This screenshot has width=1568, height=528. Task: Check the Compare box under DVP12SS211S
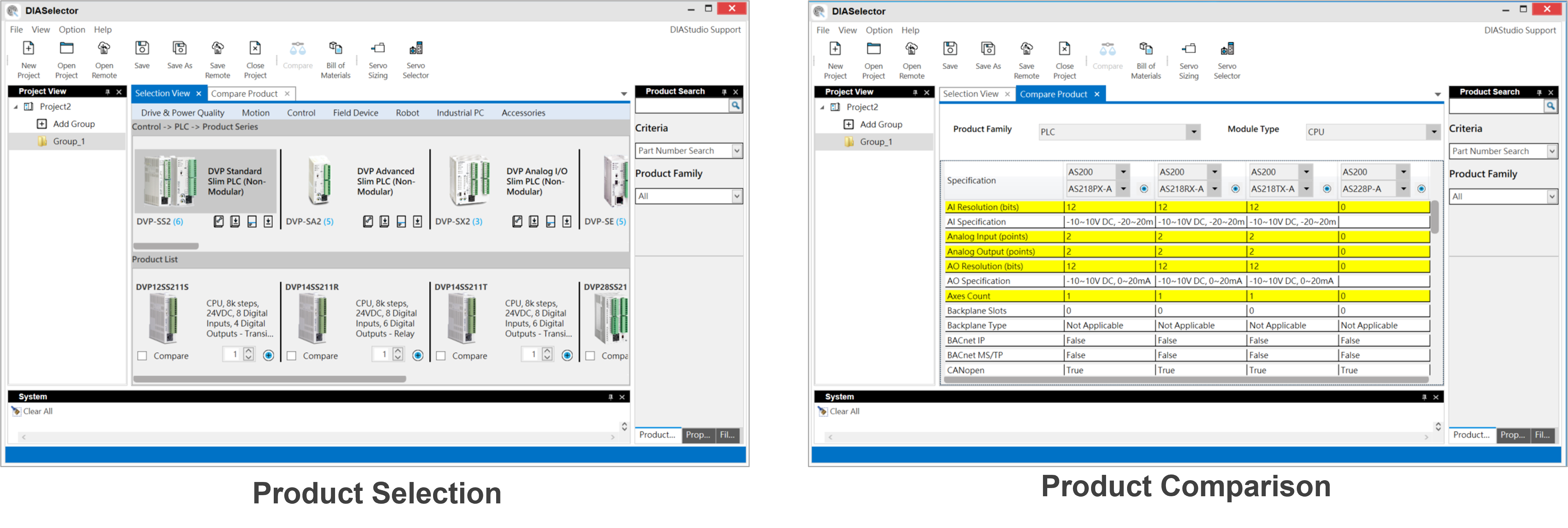point(143,356)
